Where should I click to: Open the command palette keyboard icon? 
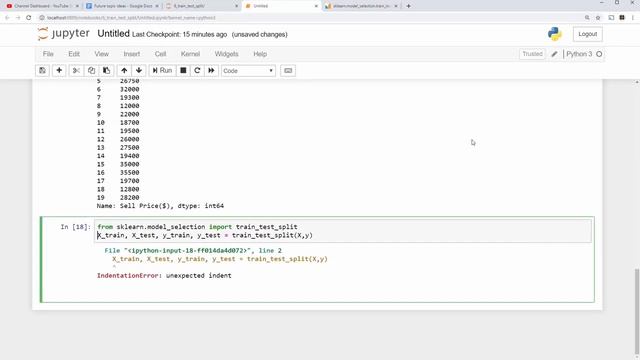pos(288,71)
